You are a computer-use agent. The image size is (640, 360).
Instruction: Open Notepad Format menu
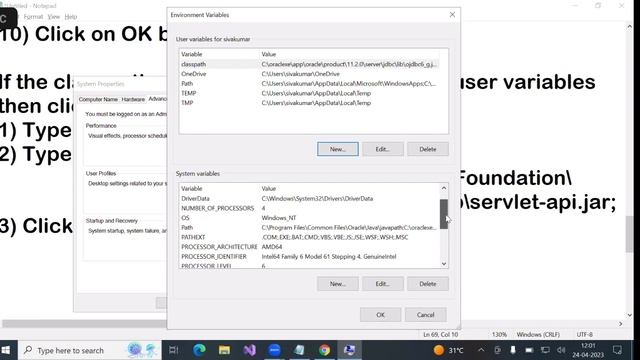pyautogui.click(x=33, y=17)
